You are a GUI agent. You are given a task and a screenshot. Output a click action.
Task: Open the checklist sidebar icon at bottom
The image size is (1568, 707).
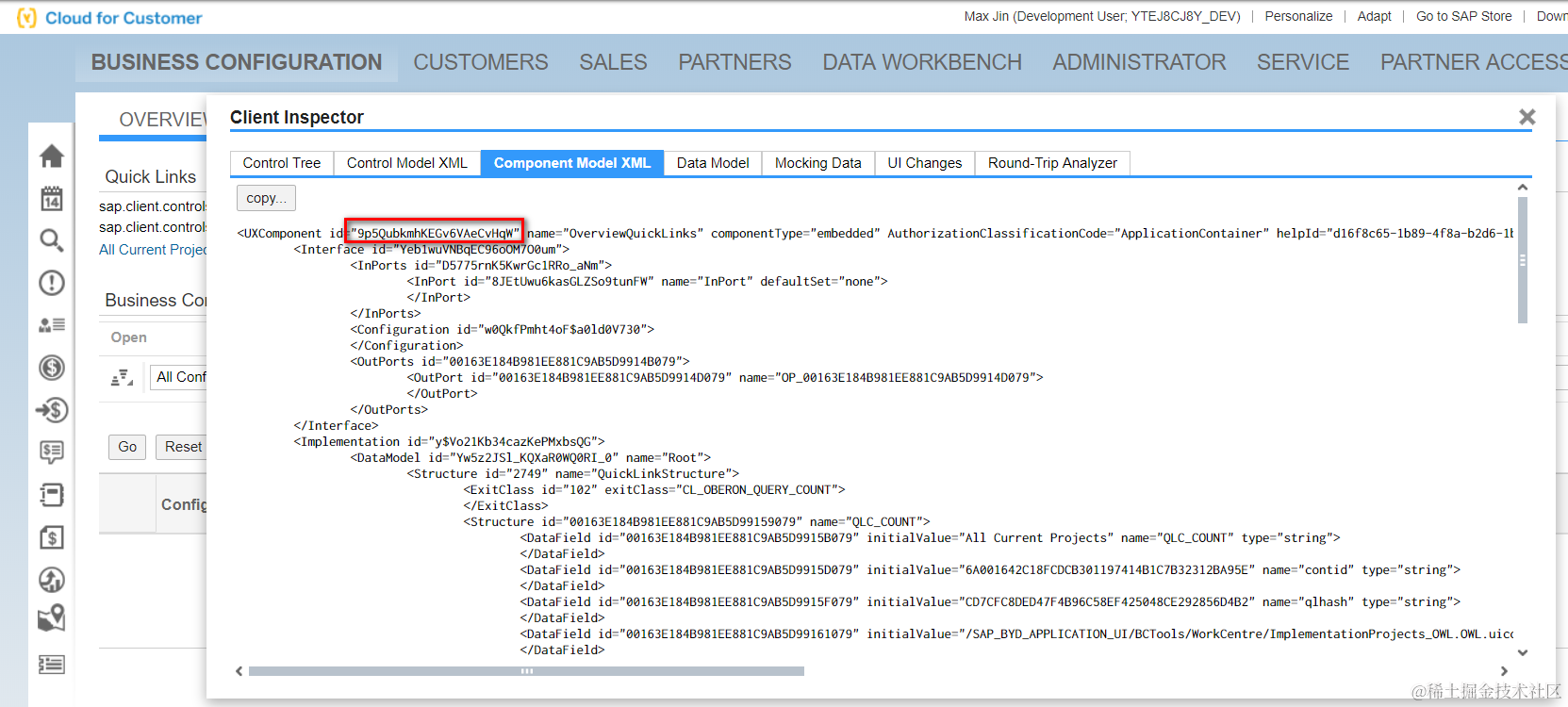tap(52, 665)
